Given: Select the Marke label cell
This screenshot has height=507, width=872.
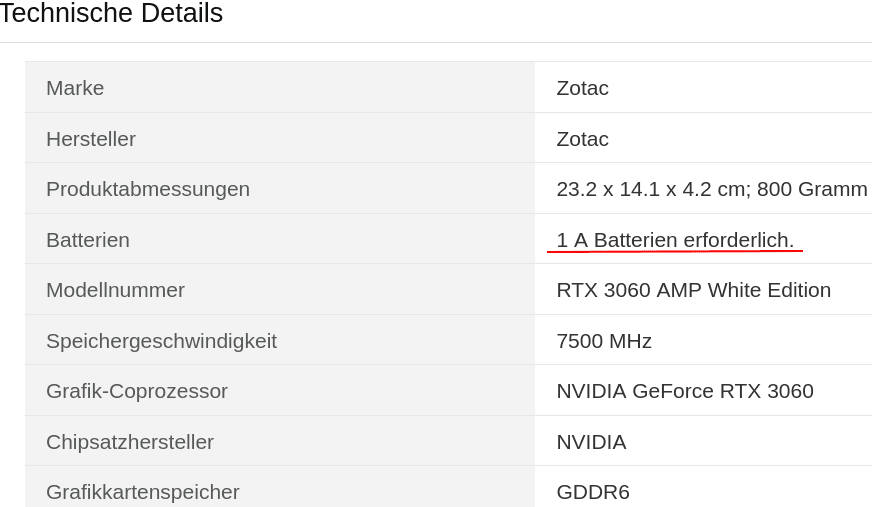Looking at the screenshot, I should tap(280, 87).
